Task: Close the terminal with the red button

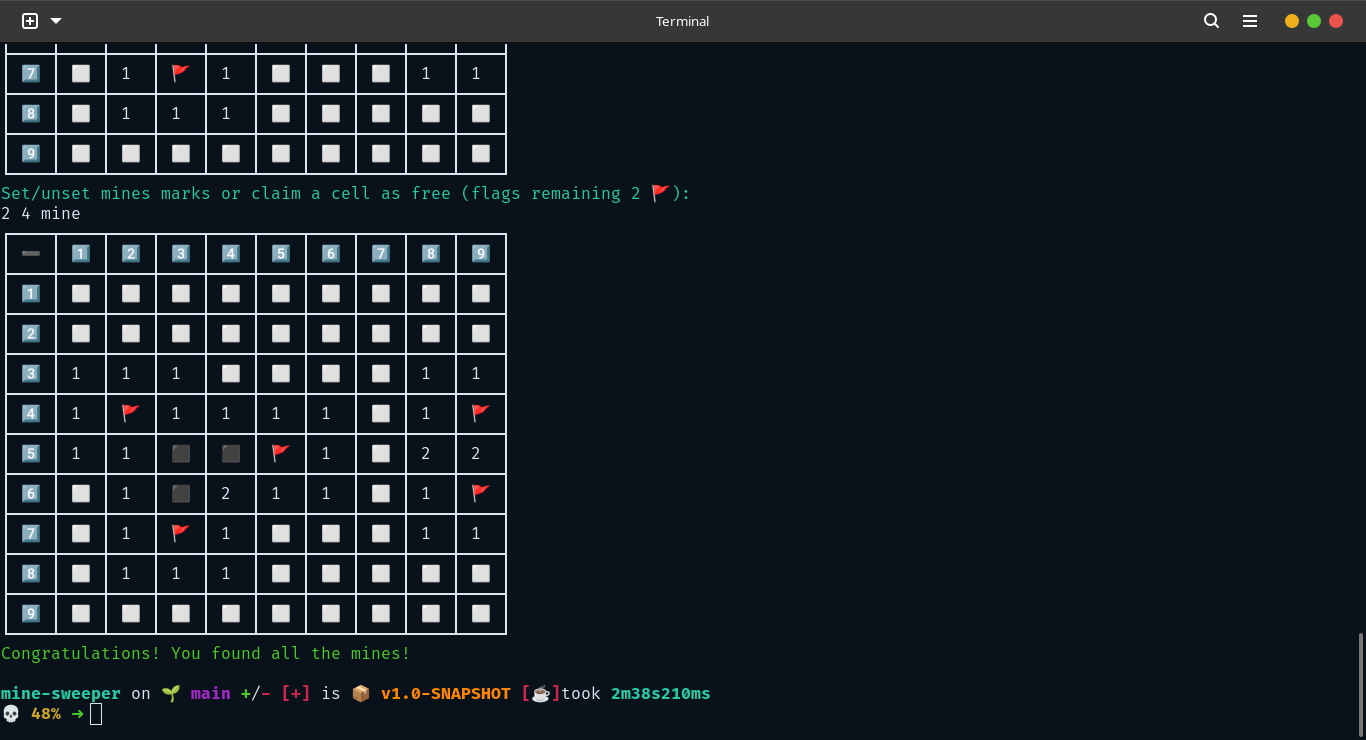Action: click(1336, 21)
